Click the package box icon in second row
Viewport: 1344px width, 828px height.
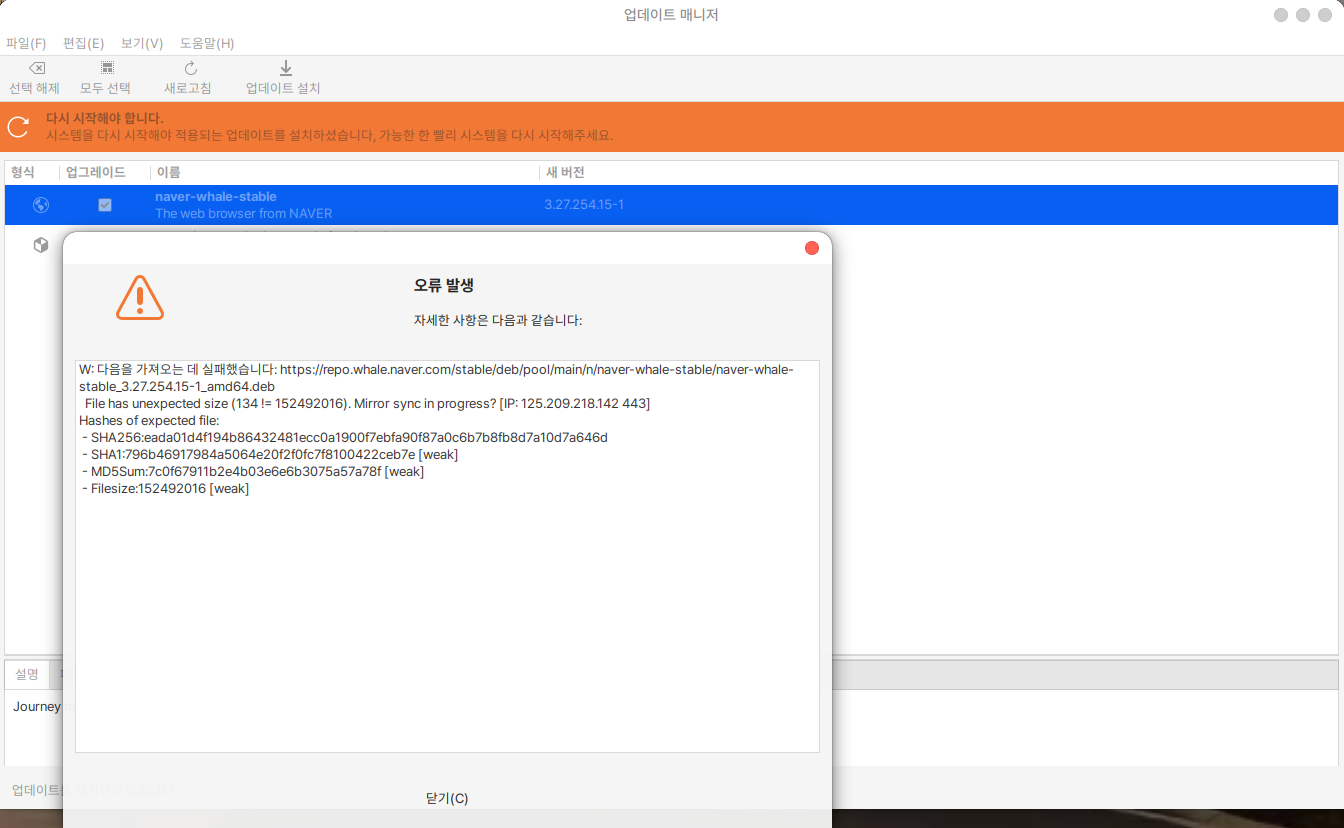pyautogui.click(x=41, y=245)
